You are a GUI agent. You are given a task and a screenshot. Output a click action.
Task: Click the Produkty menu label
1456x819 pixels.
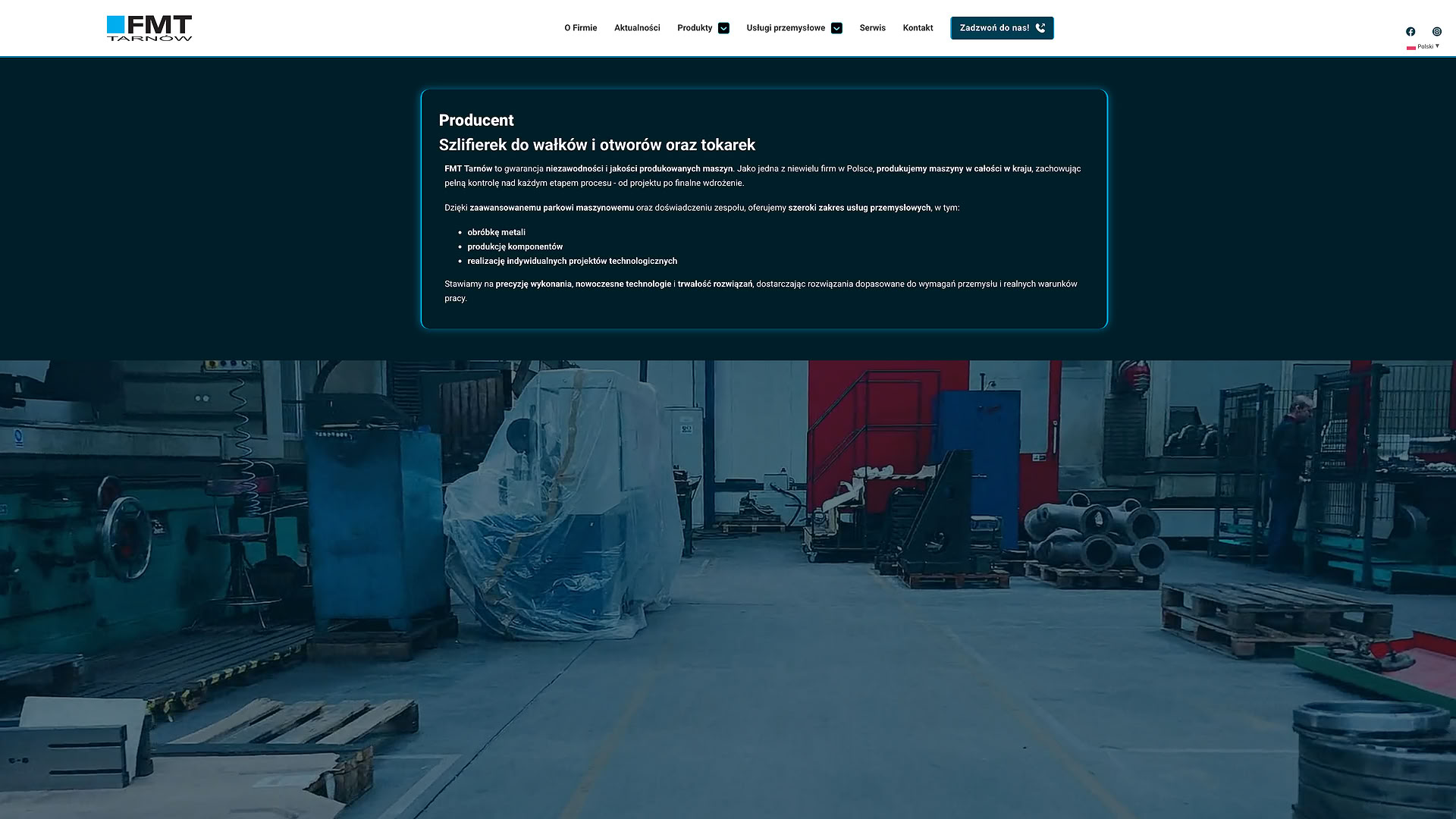[694, 28]
